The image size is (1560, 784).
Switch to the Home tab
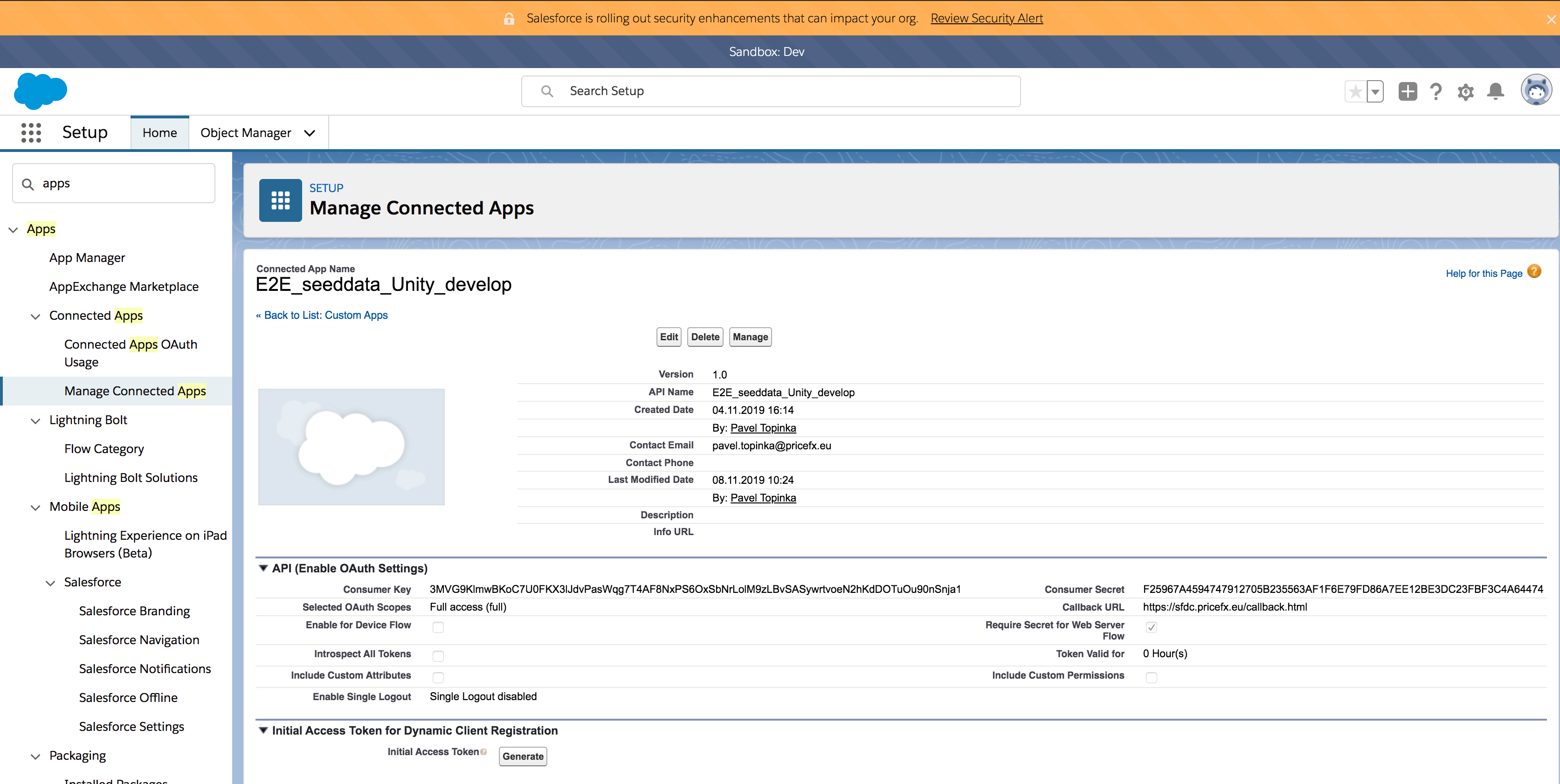coord(160,132)
